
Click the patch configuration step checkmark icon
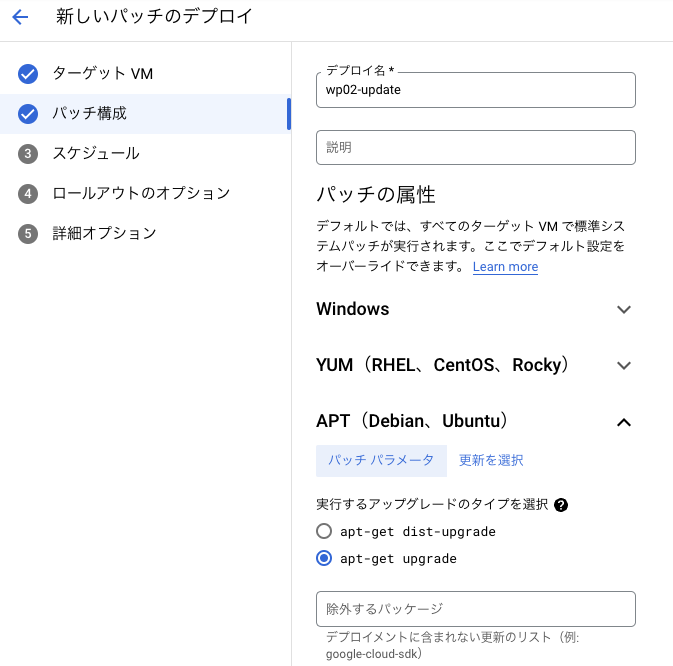click(28, 114)
